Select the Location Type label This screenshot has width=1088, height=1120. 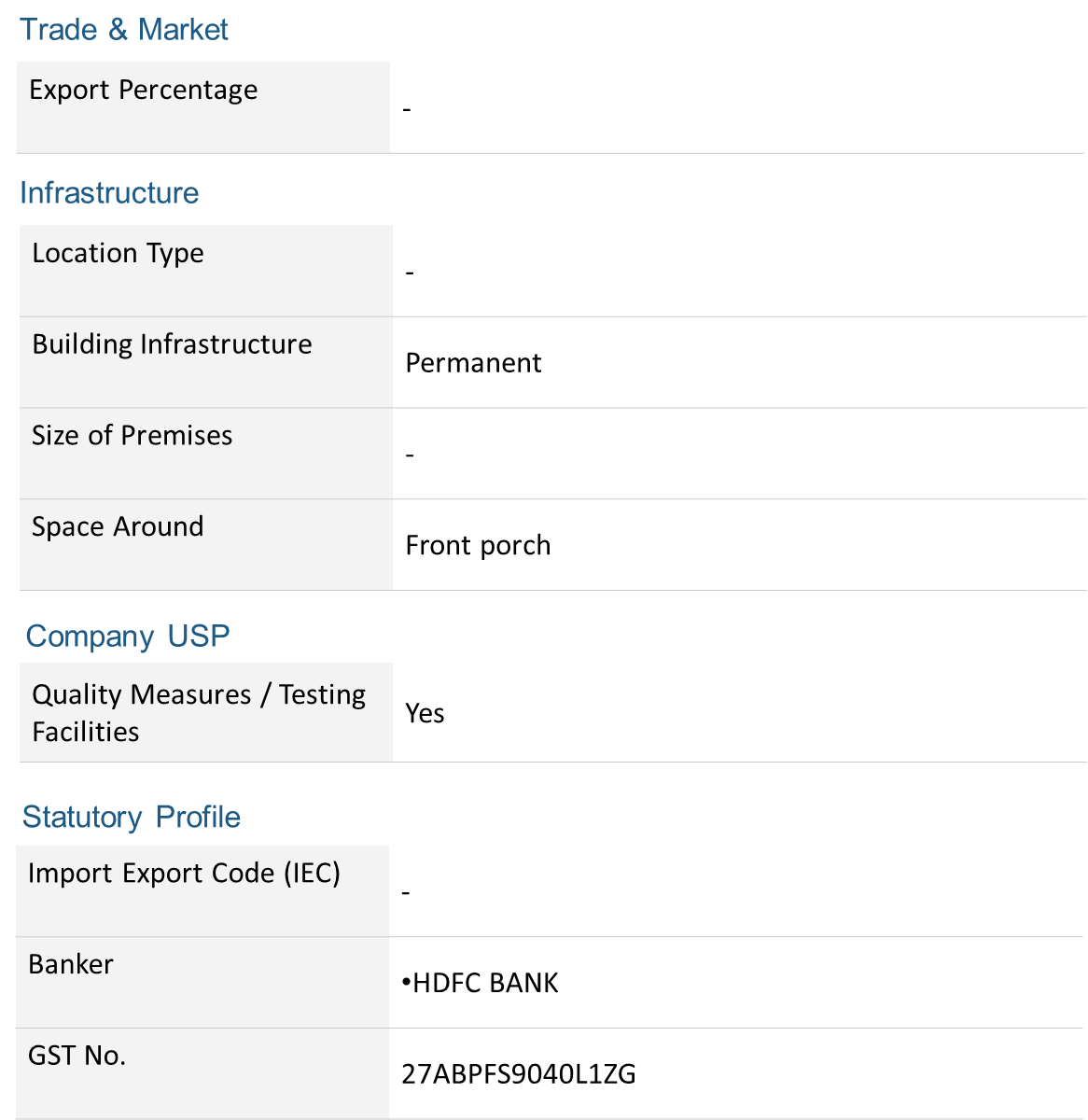pos(118,254)
